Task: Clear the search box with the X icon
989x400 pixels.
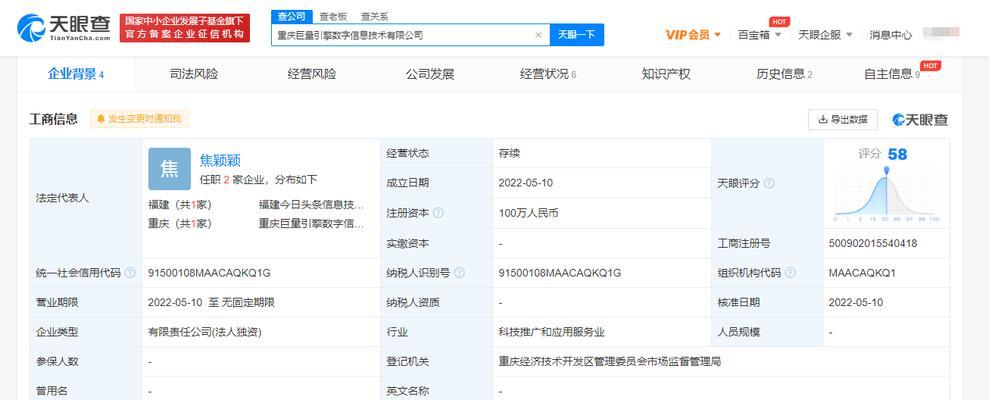Action: (x=538, y=35)
